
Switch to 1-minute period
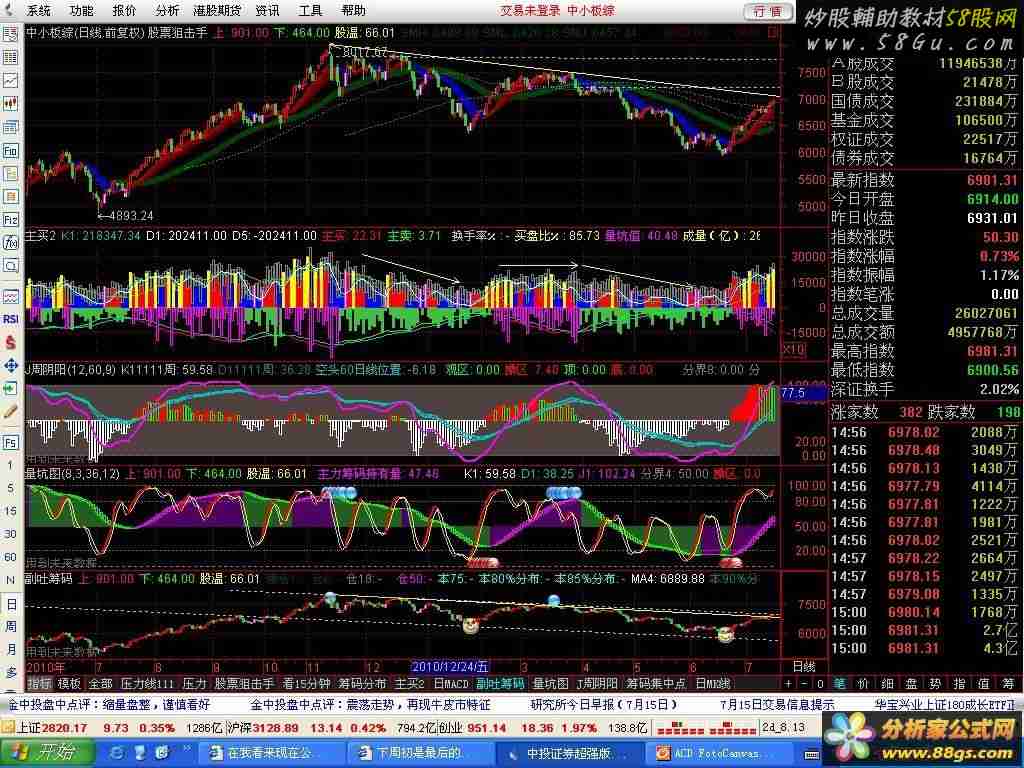[10, 466]
